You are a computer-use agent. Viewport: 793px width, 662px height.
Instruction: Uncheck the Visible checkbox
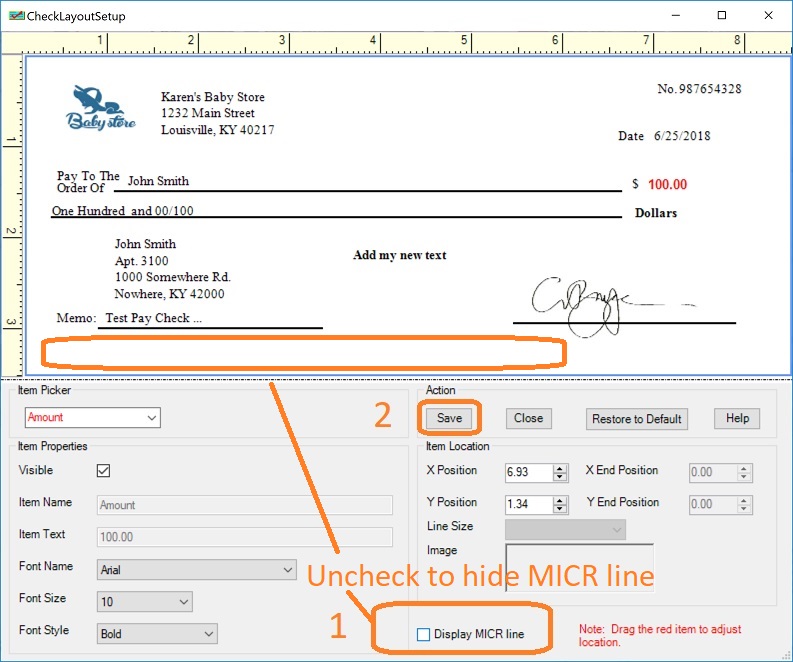coord(103,471)
